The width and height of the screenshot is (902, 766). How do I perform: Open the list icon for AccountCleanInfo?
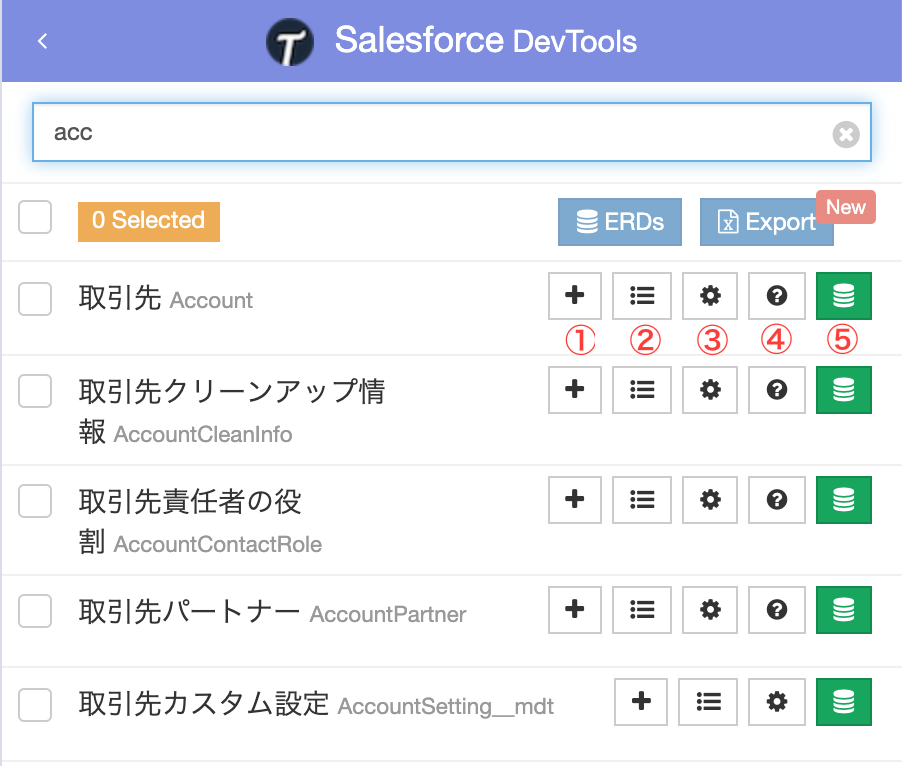pyautogui.click(x=641, y=390)
